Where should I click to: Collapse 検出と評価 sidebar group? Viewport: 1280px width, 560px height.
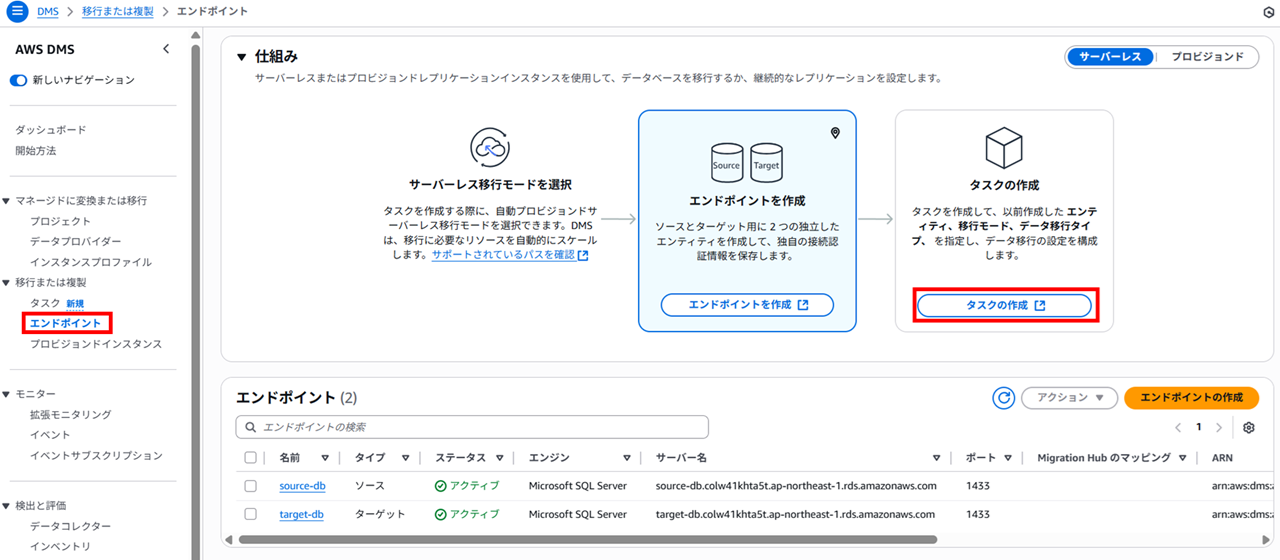tap(7, 506)
